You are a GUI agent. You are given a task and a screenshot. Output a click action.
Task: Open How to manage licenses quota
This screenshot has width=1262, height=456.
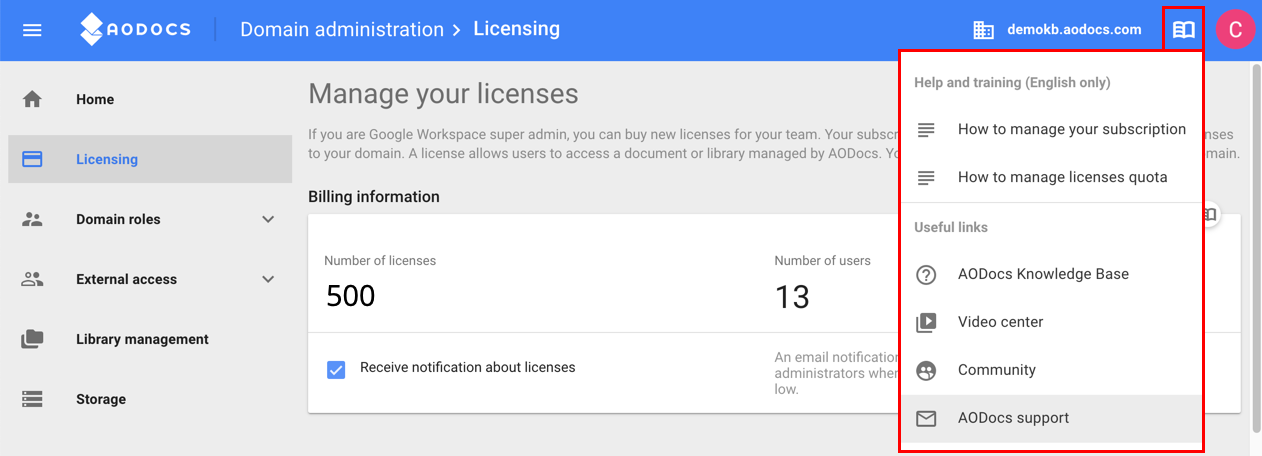tap(1050, 177)
